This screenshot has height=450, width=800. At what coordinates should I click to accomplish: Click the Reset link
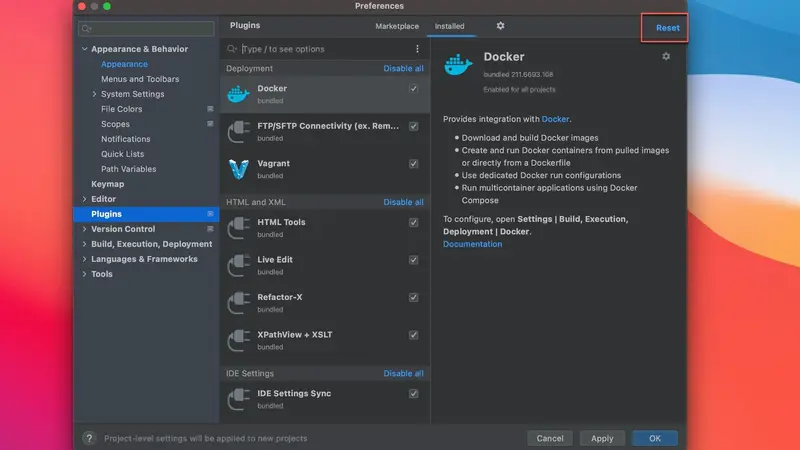tap(667, 28)
